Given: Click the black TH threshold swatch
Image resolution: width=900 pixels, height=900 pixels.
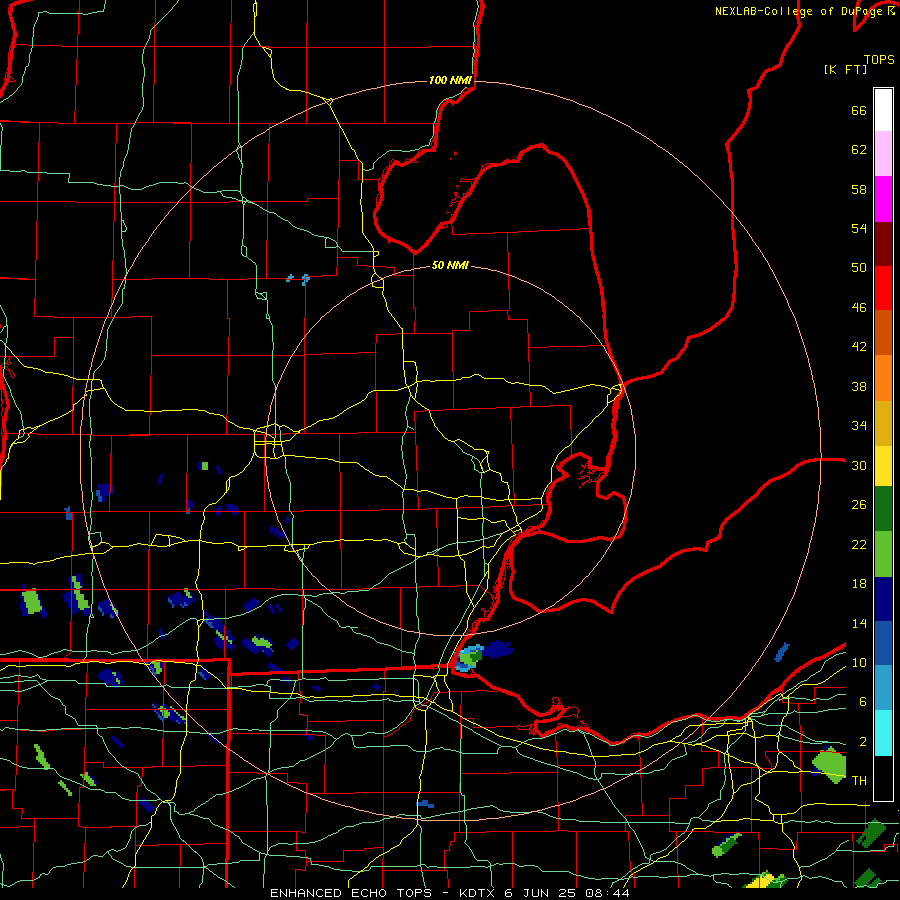Looking at the screenshot, I should pos(883,778).
